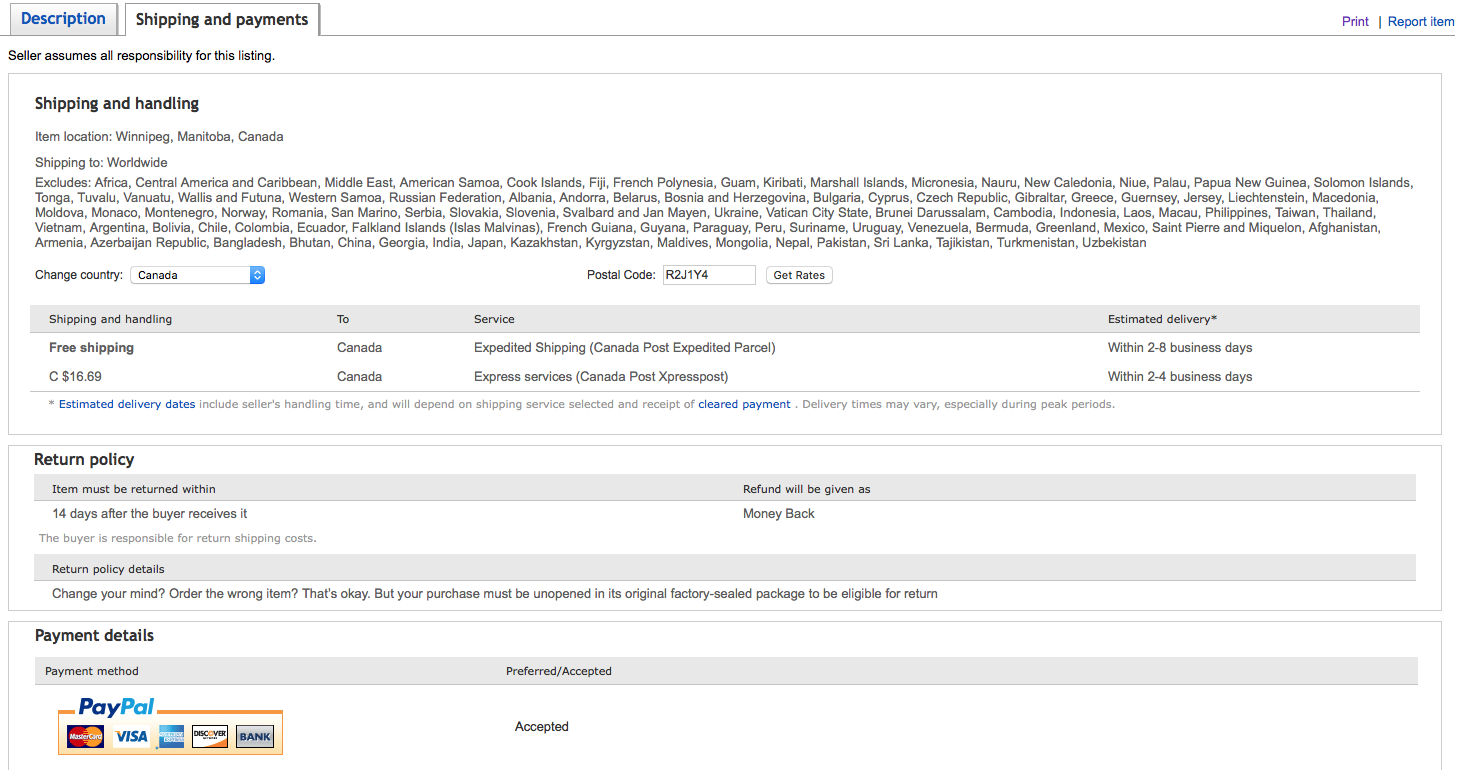Viewport: 1475px width, 770px height.
Task: Click the C $16.69 shipping price
Action: (x=75, y=377)
